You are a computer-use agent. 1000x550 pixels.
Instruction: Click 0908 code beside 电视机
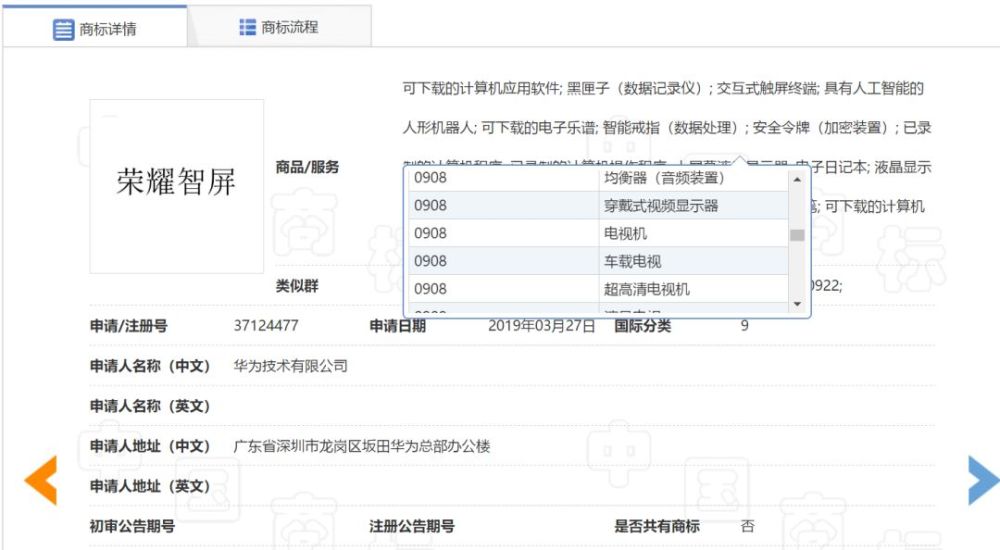point(430,234)
